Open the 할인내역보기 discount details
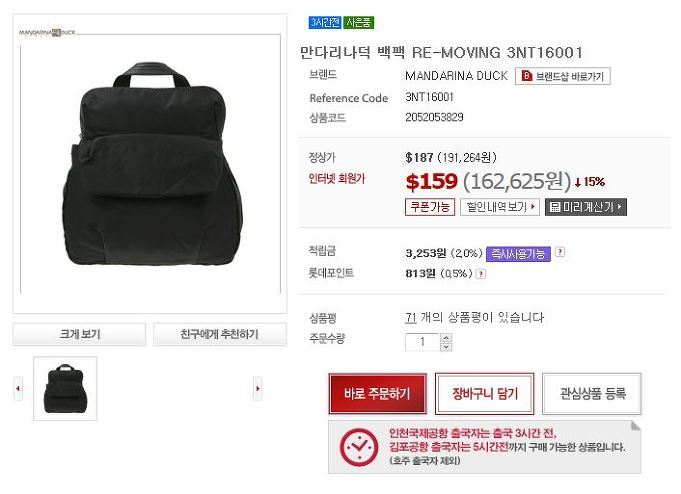This screenshot has width=681, height=494. [500, 207]
